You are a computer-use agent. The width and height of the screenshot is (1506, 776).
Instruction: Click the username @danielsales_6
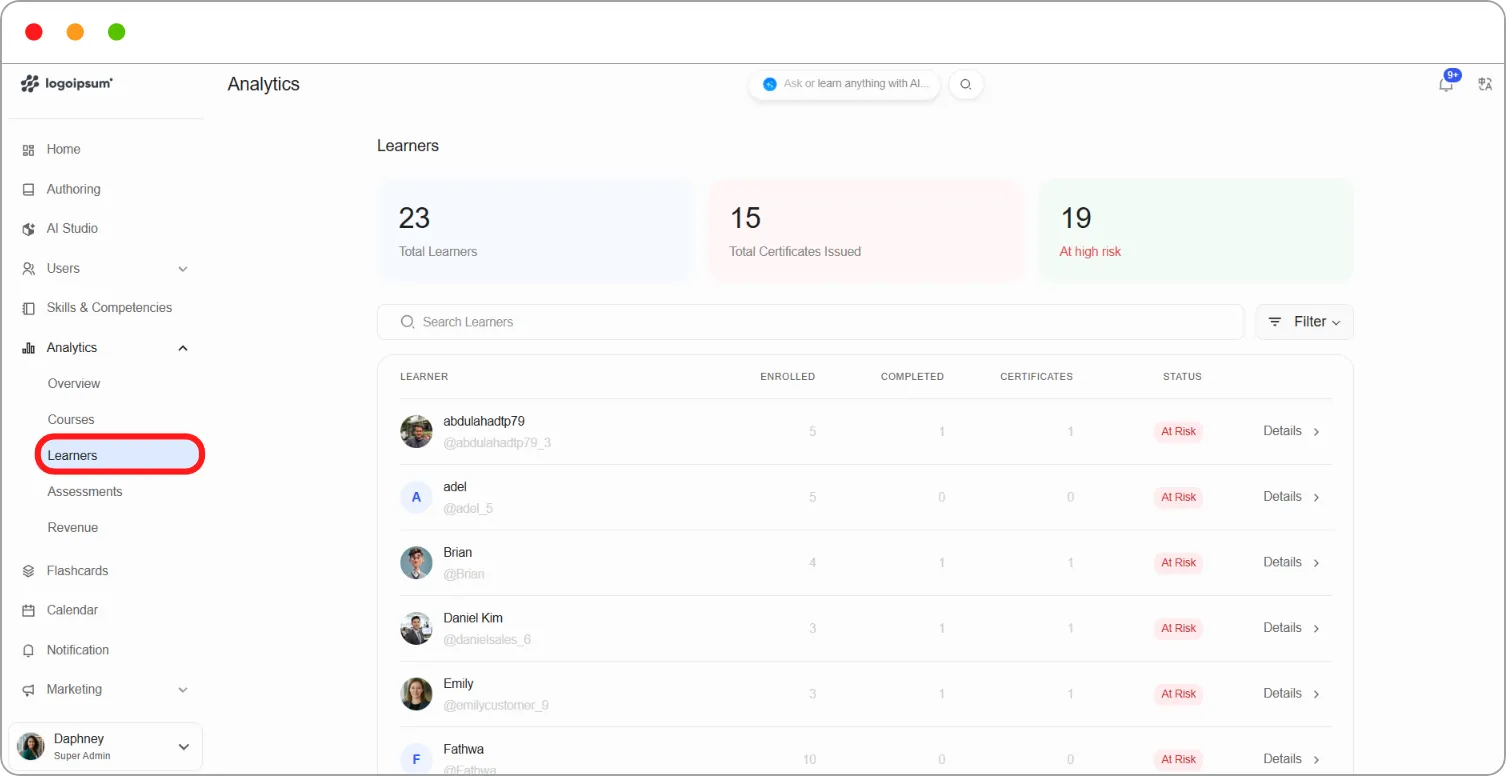click(x=487, y=640)
